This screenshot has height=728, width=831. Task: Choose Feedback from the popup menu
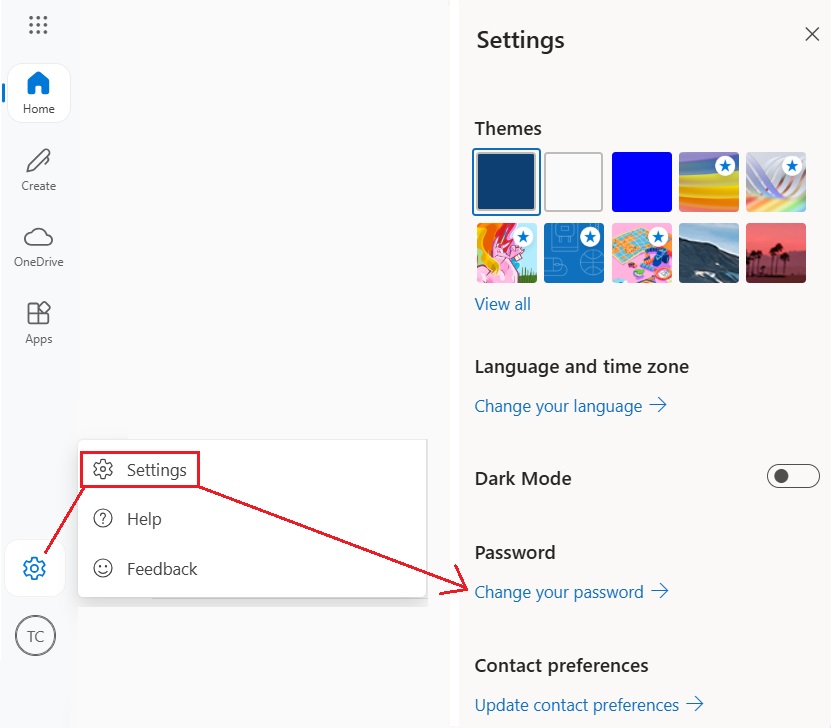(x=161, y=569)
